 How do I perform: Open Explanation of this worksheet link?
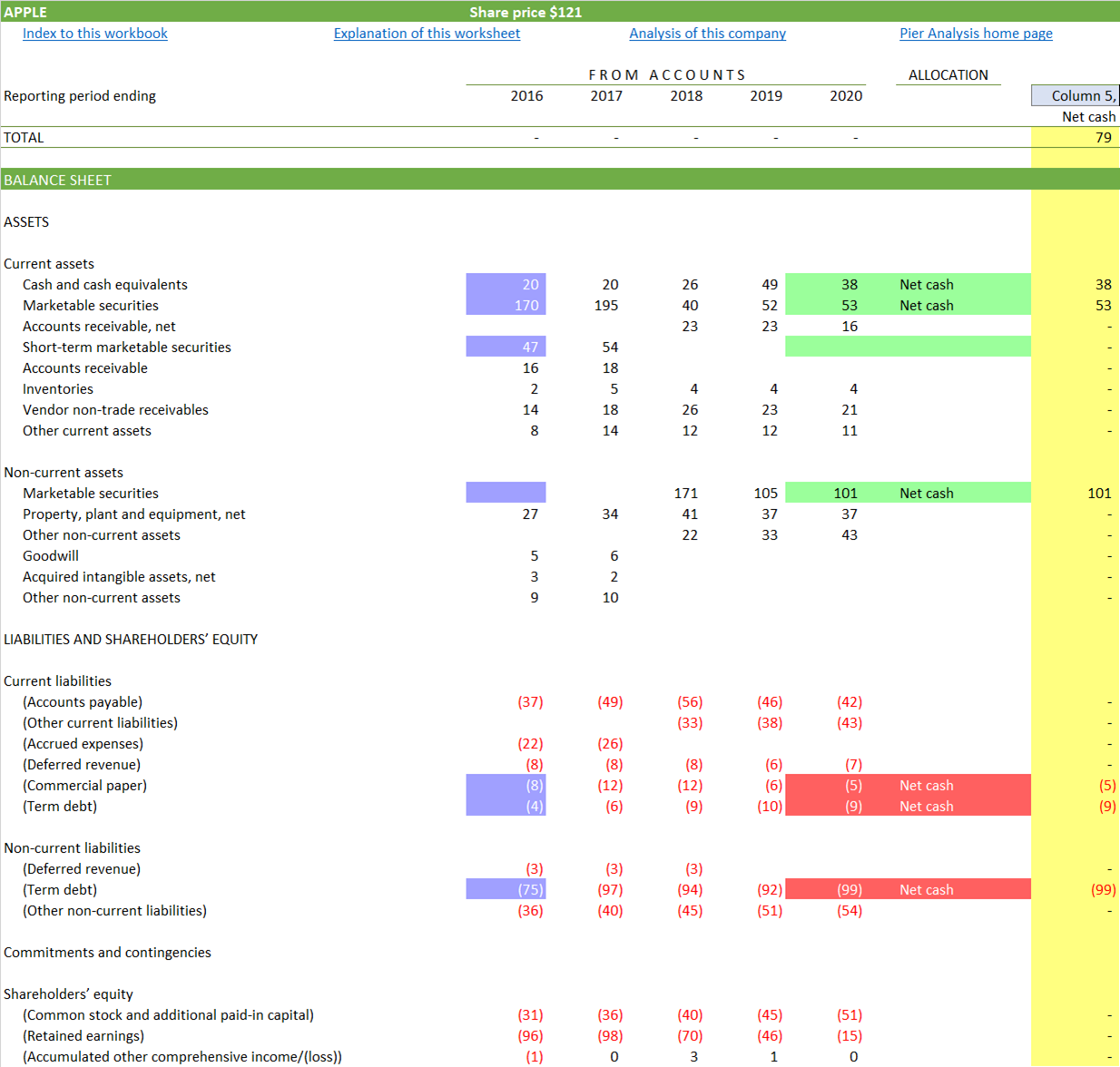coord(427,34)
